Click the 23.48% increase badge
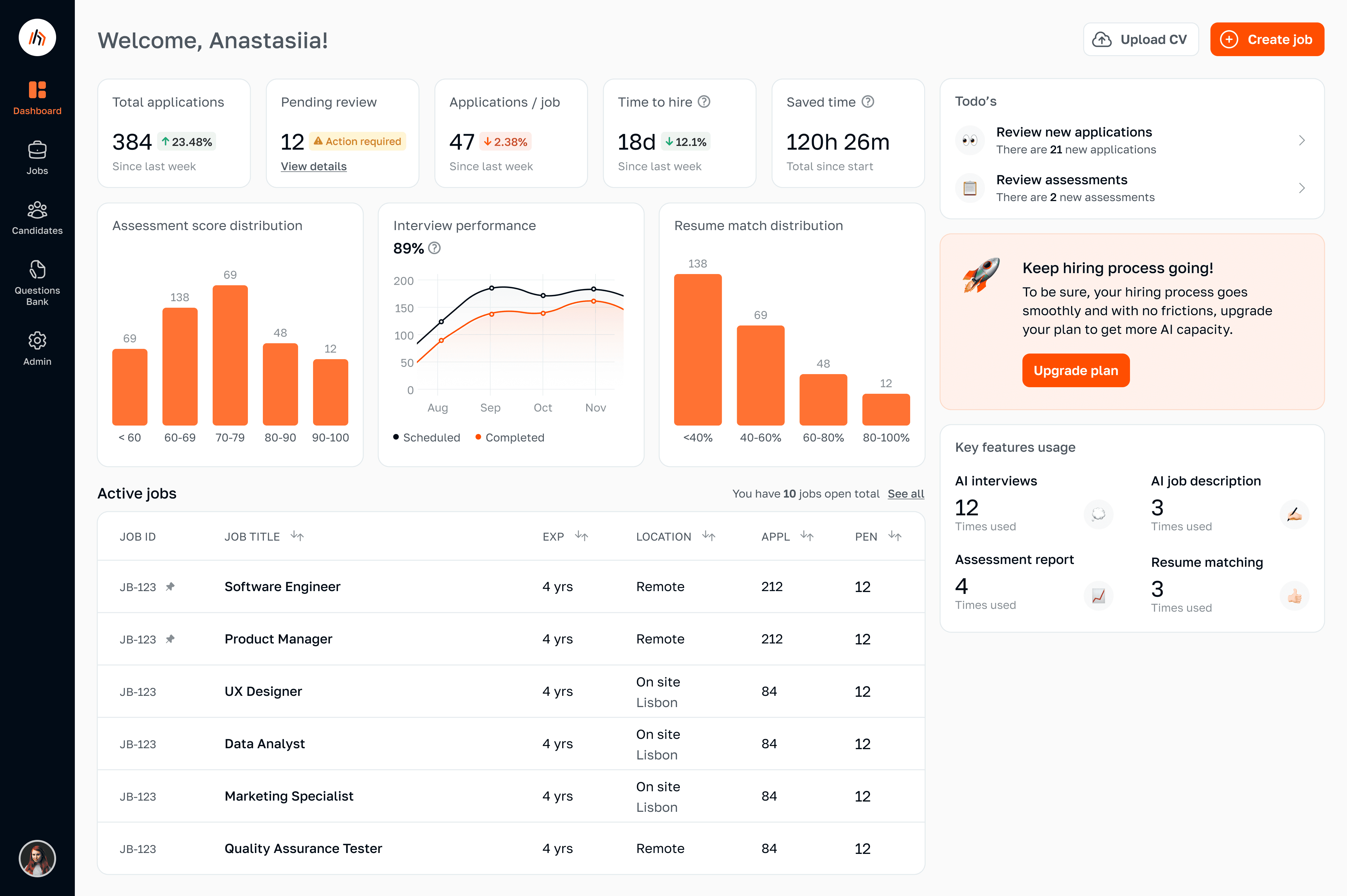This screenshot has height=896, width=1347. tap(186, 142)
